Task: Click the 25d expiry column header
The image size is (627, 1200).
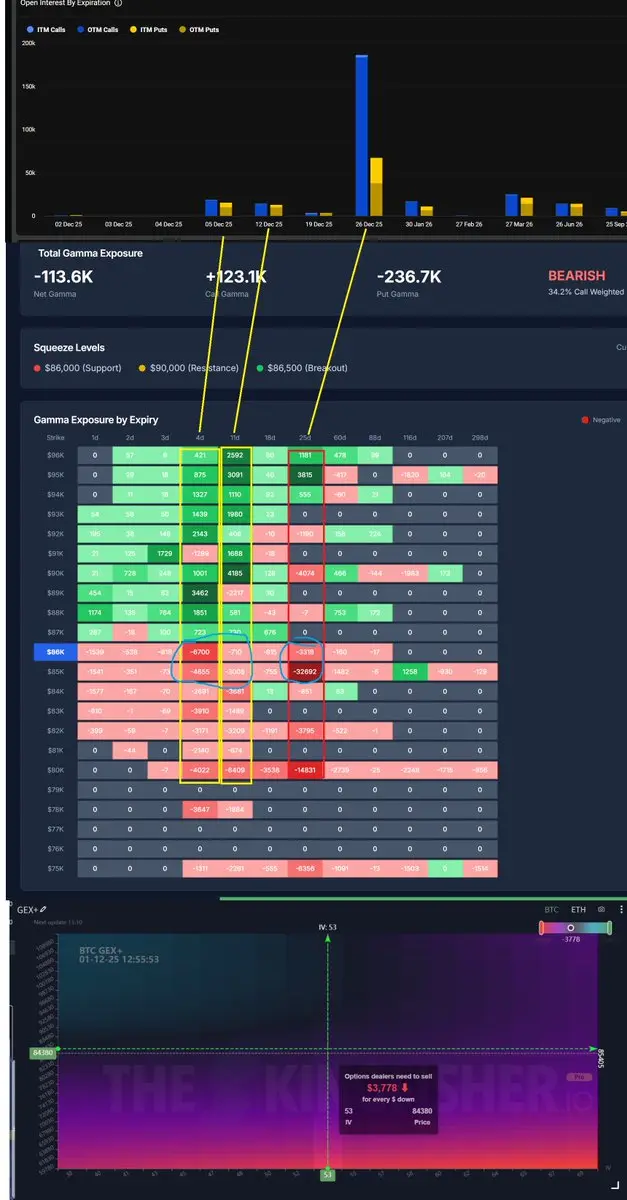Action: [x=305, y=438]
